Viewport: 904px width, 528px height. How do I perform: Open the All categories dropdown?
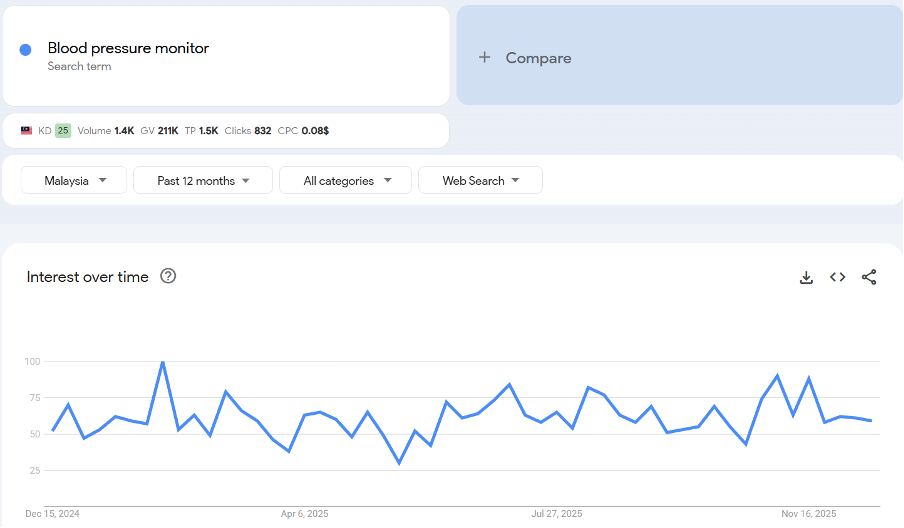pos(346,181)
